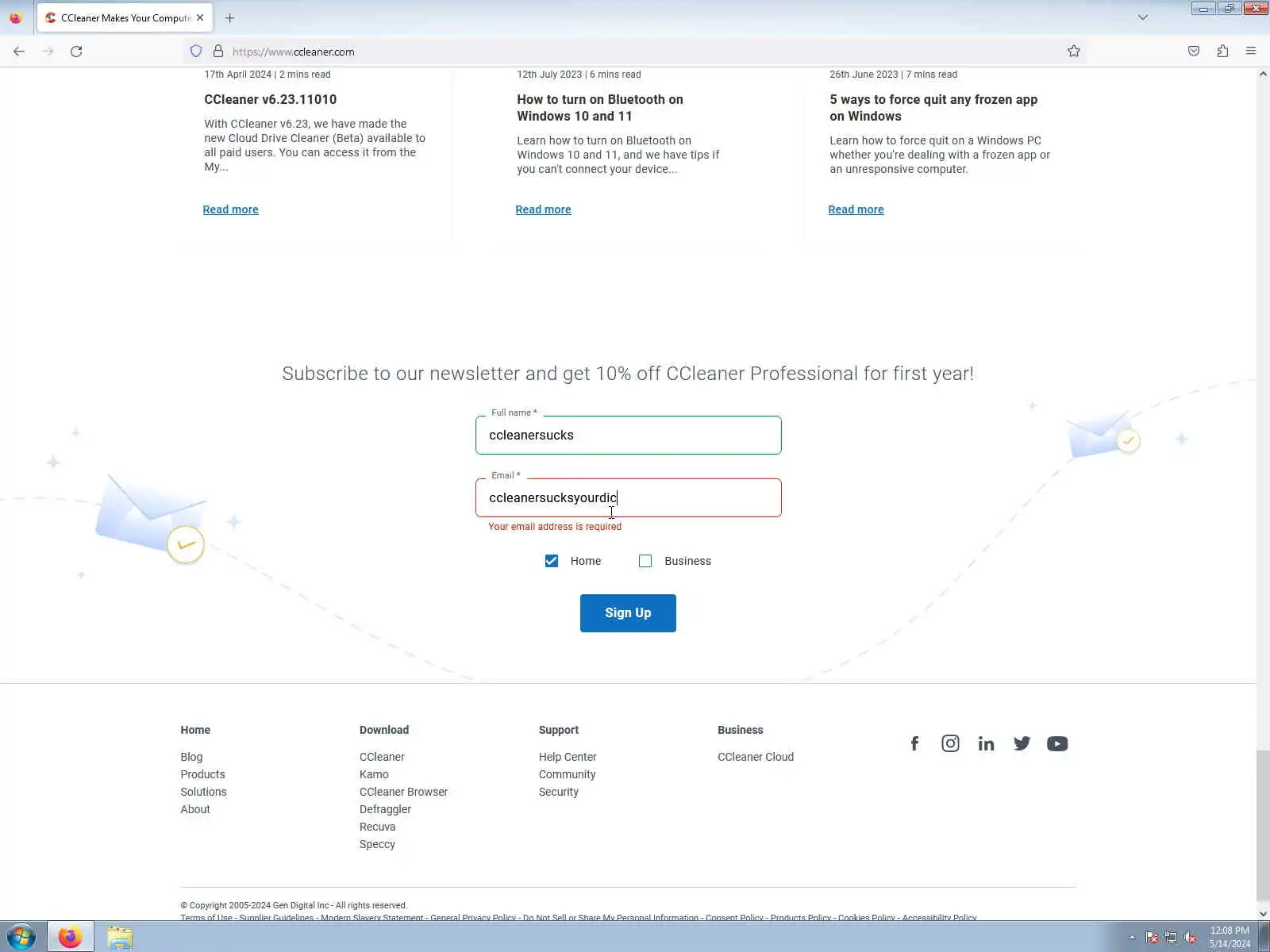The width and height of the screenshot is (1270, 952).
Task: Open CCleaner Cloud link
Action: [x=756, y=757]
